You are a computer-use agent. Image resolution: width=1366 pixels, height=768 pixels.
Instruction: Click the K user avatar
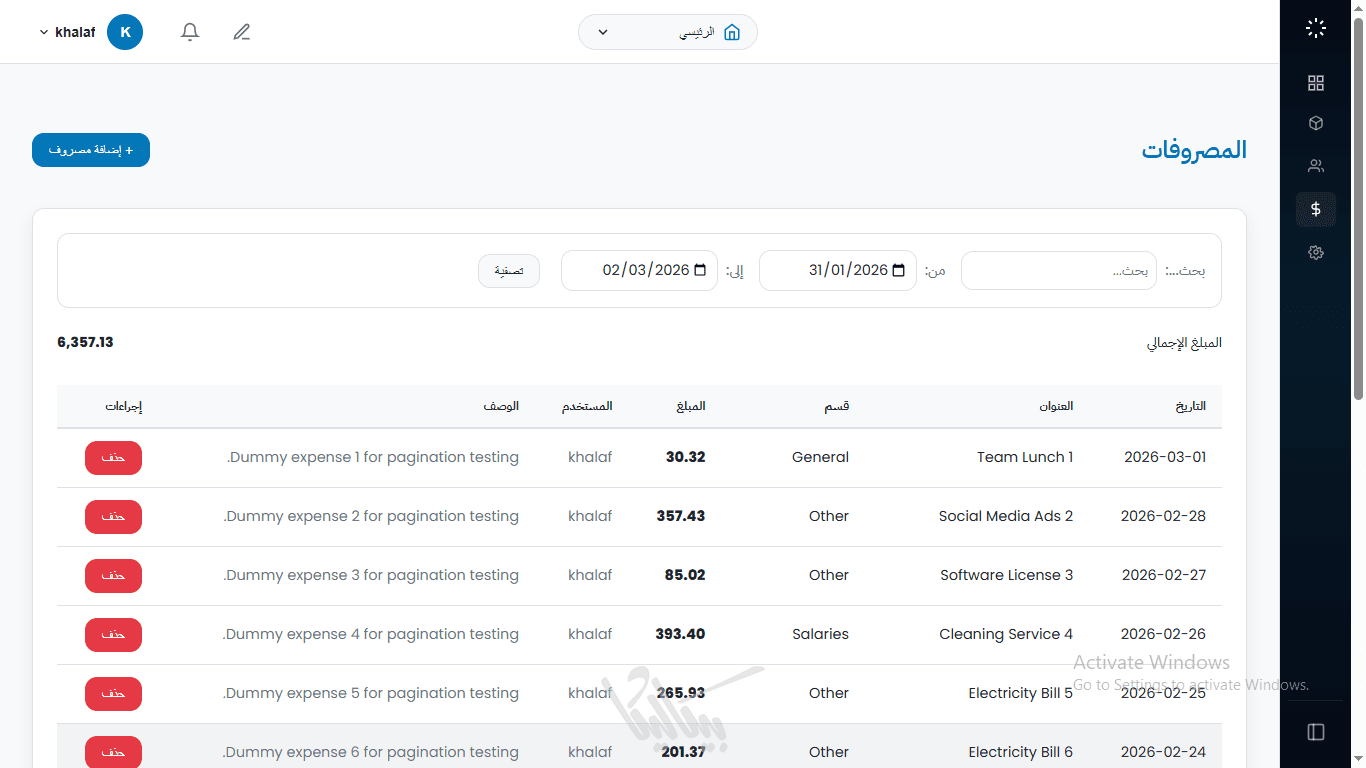[125, 32]
